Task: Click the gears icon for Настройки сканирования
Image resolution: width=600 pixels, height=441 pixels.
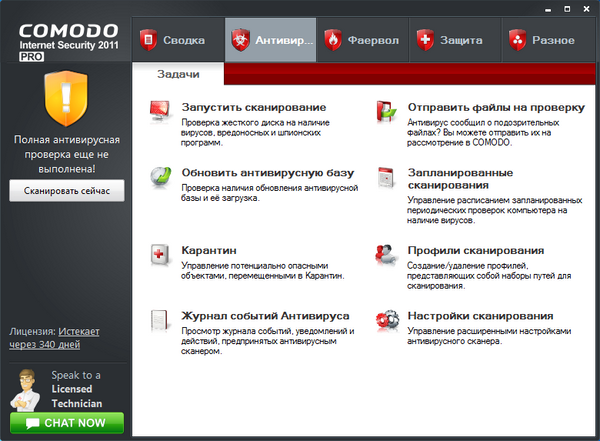Action: 386,320
